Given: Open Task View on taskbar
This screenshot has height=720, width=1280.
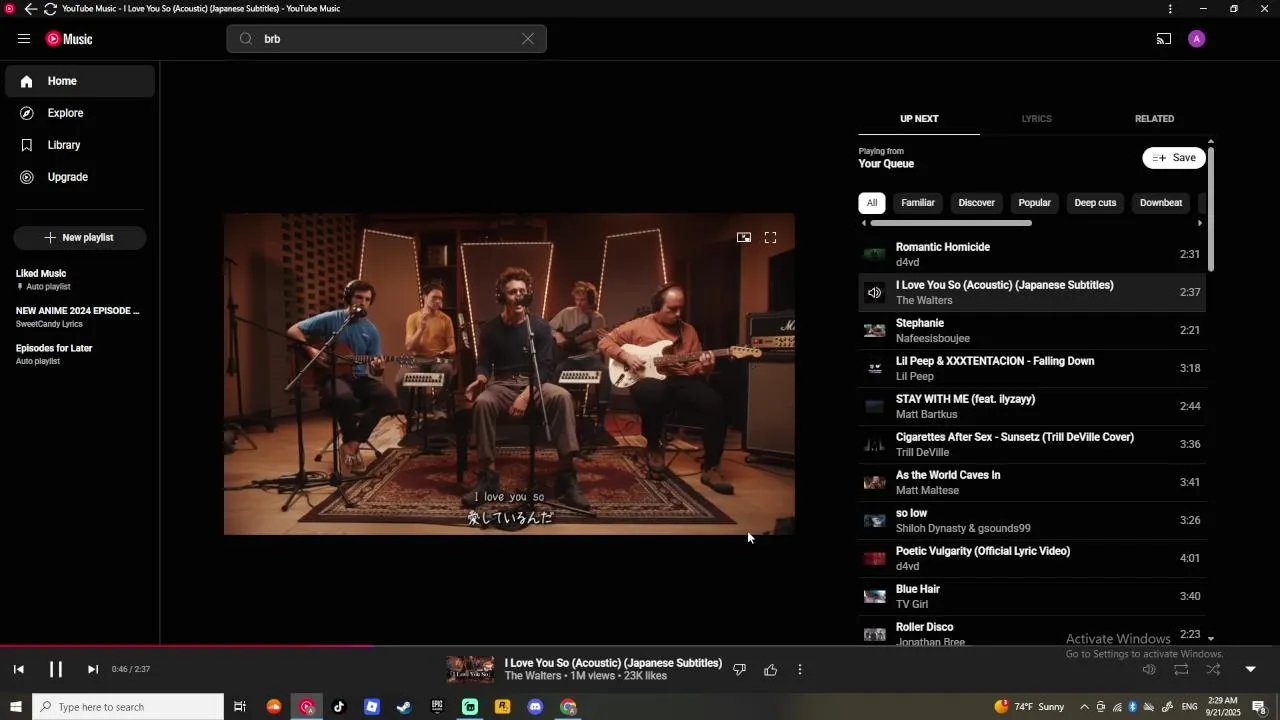Looking at the screenshot, I should coord(240,707).
